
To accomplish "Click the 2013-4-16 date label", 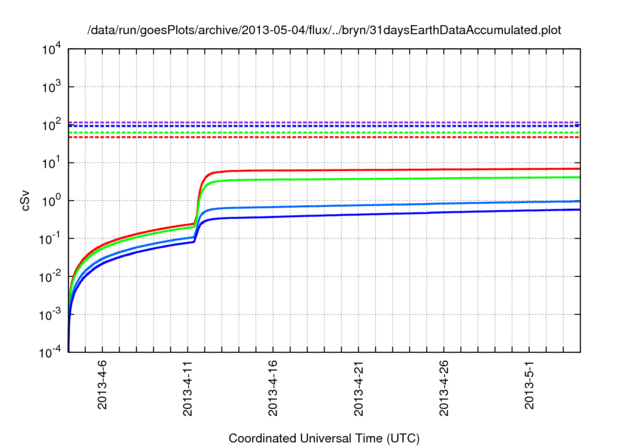I will coord(273,388).
